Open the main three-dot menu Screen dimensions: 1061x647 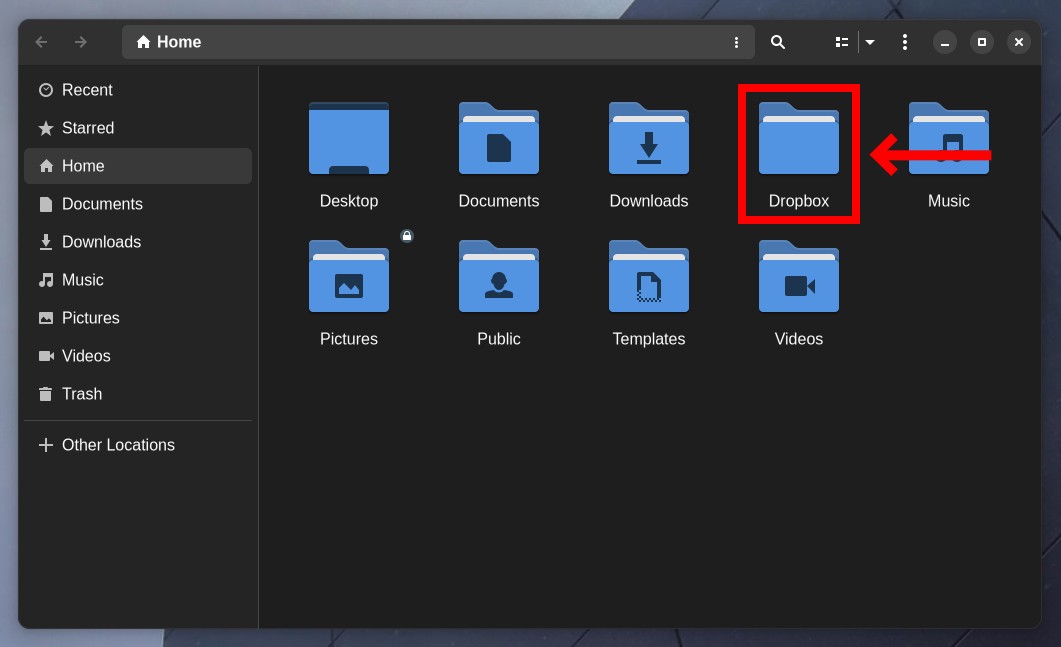coord(905,42)
